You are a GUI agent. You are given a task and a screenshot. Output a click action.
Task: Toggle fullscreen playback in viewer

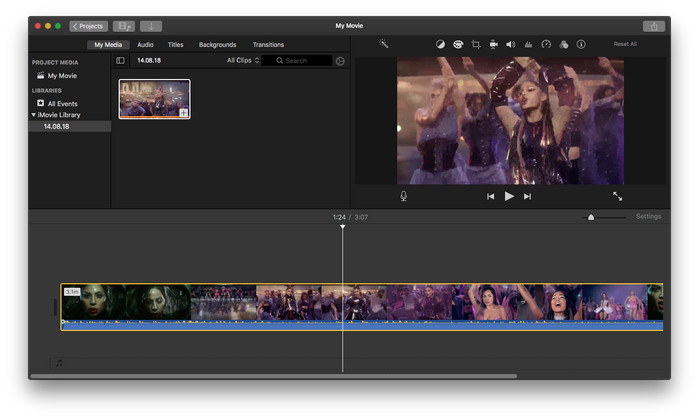617,196
